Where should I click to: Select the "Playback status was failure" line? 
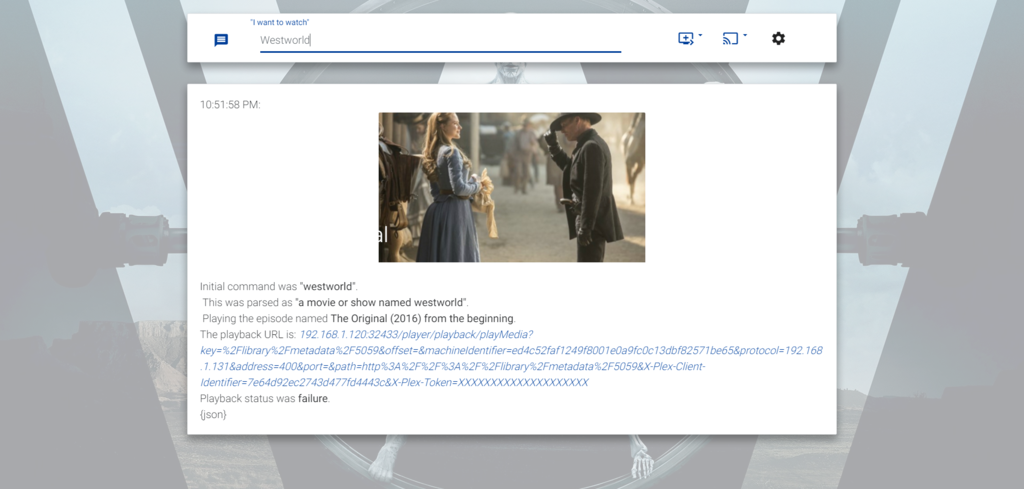point(264,398)
